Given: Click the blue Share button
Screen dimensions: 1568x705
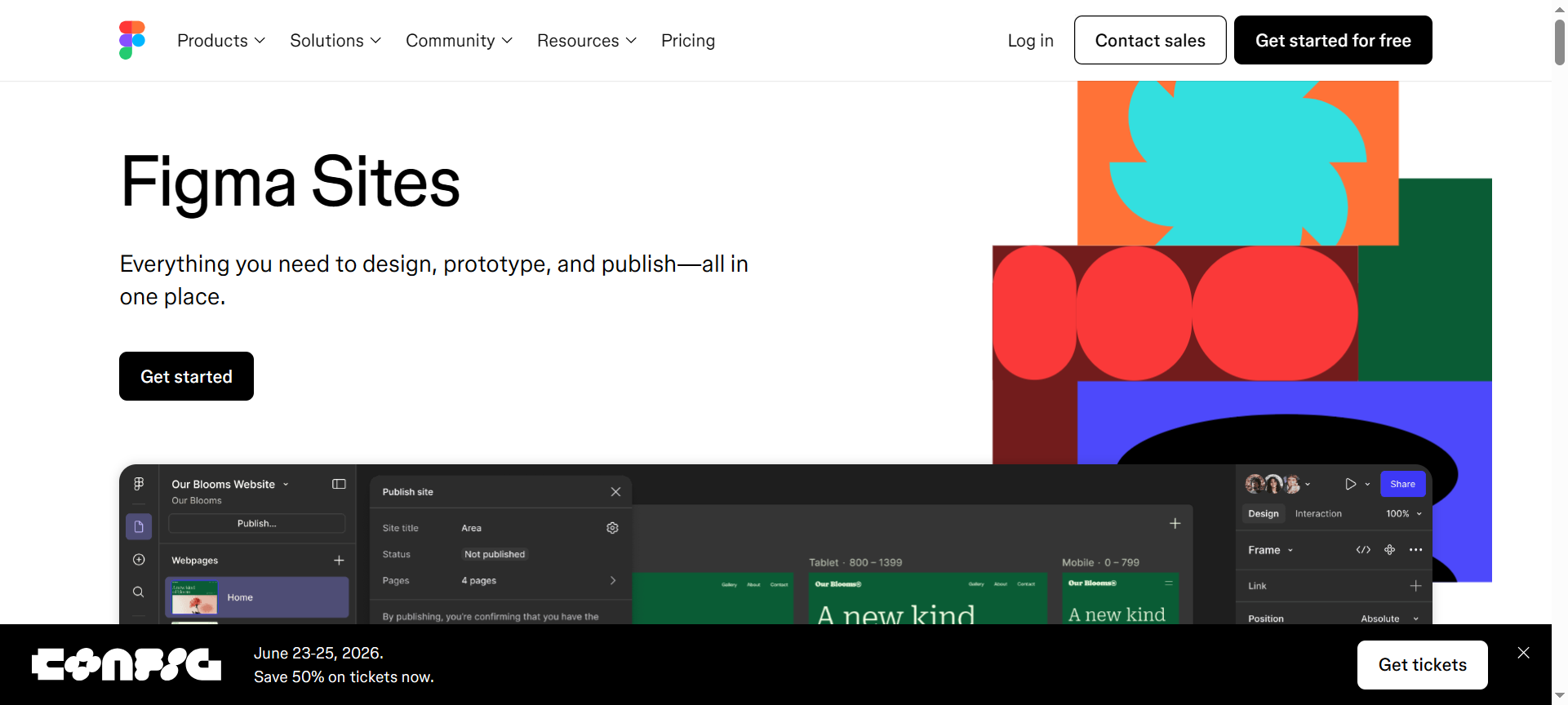Looking at the screenshot, I should click(x=1402, y=484).
